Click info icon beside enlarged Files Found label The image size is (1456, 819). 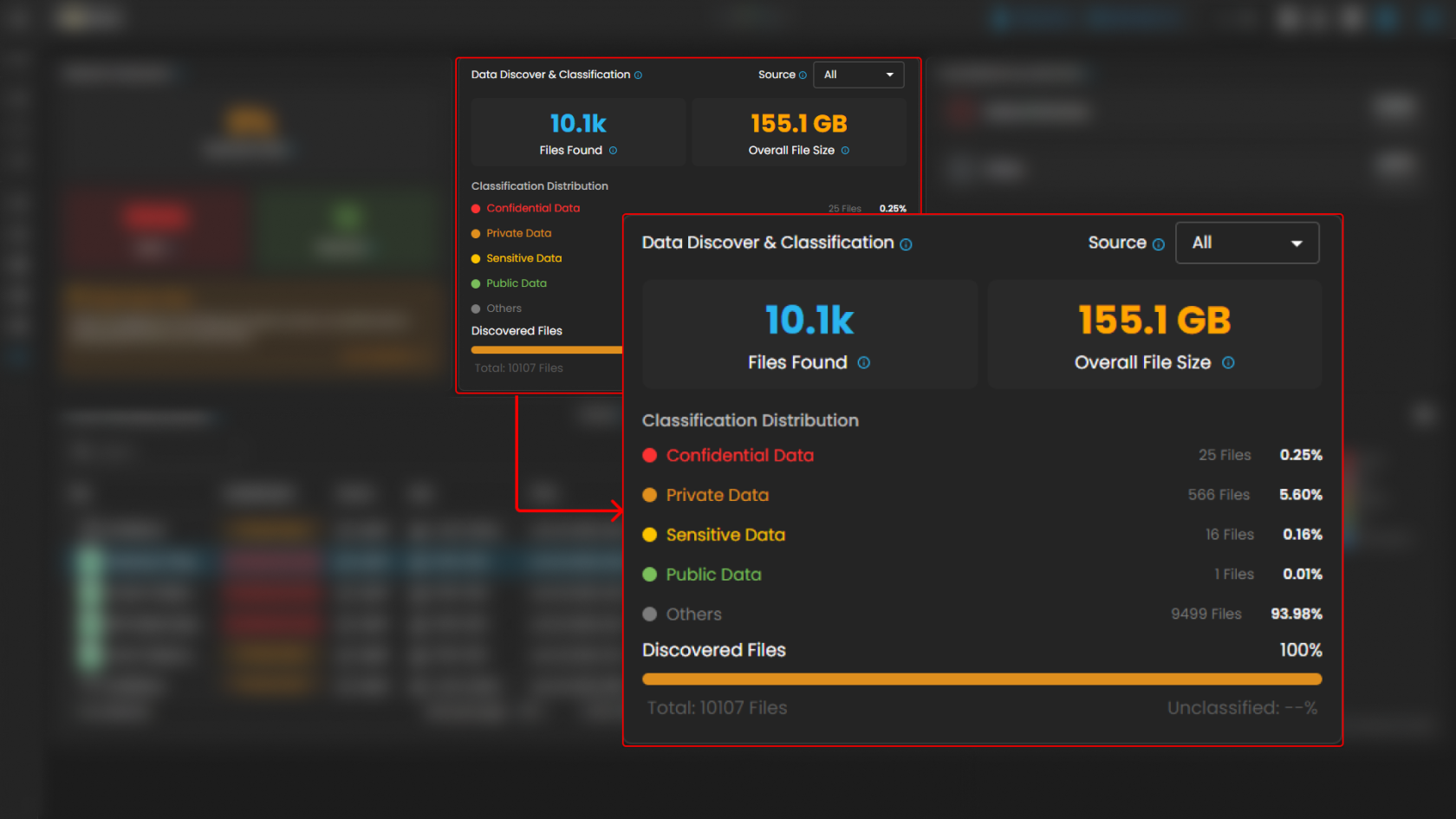(x=863, y=363)
